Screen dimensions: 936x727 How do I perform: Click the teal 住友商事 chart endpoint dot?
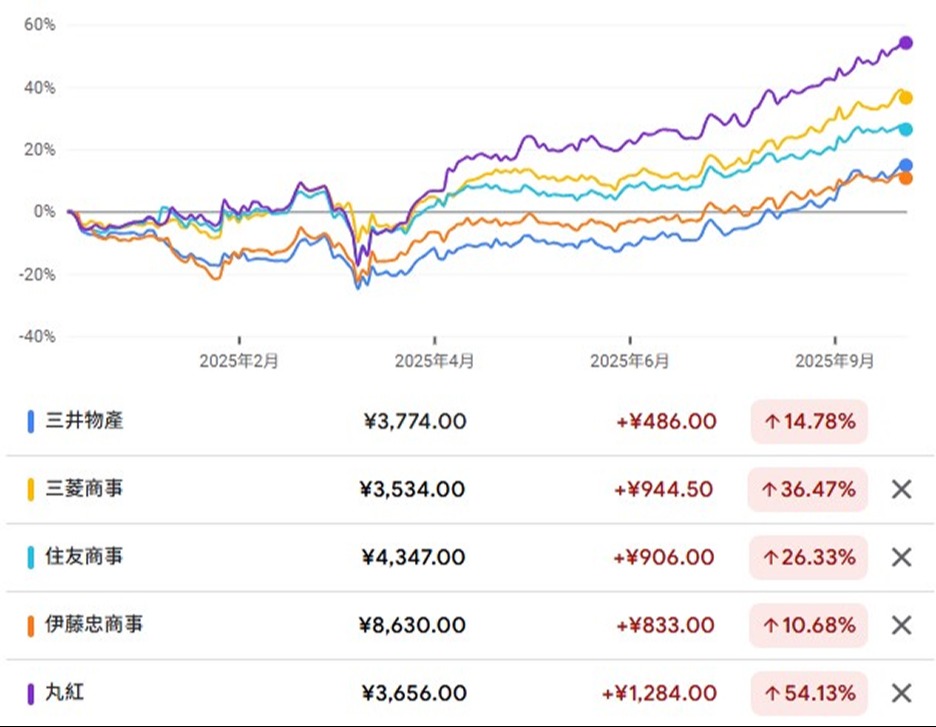point(906,129)
